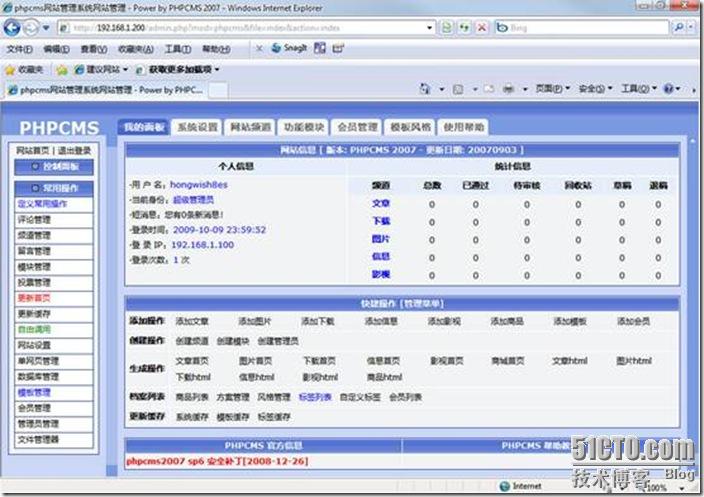Switch to the 我的面板 tab
The image size is (704, 497).
pyautogui.click(x=144, y=127)
